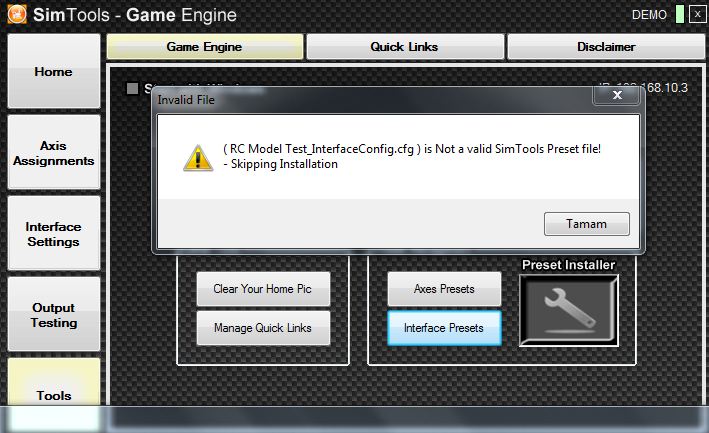This screenshot has width=709, height=433.
Task: Open Axis Assignments from the sidebar
Action: 54,152
